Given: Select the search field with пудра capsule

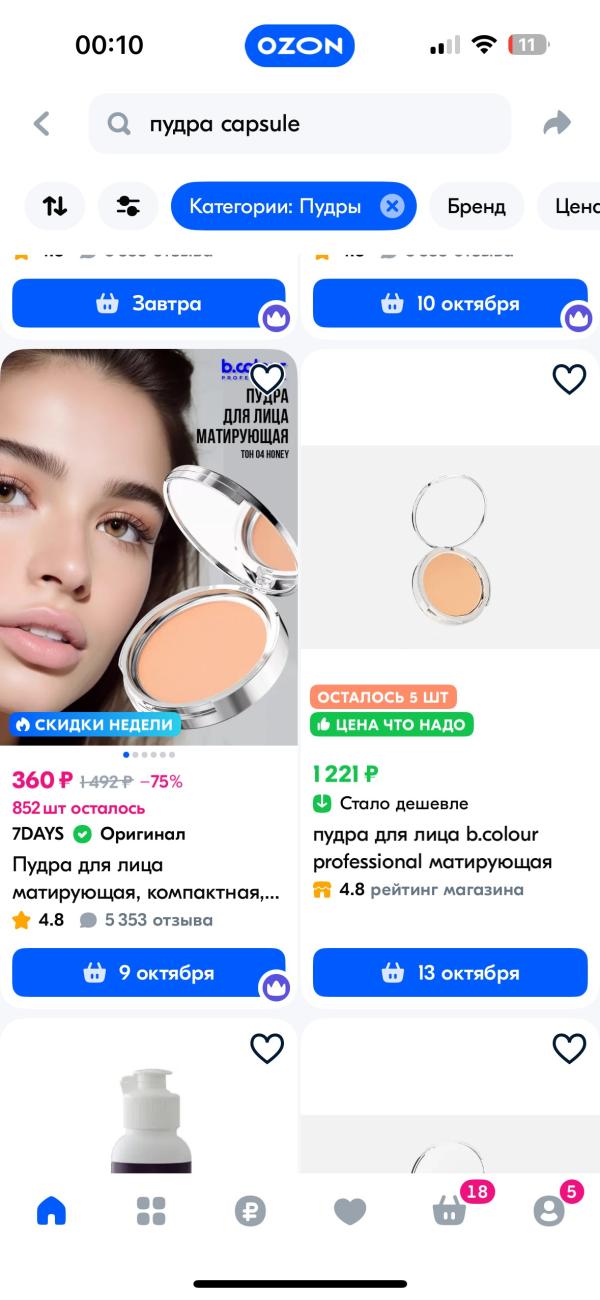Looking at the screenshot, I should pyautogui.click(x=300, y=124).
